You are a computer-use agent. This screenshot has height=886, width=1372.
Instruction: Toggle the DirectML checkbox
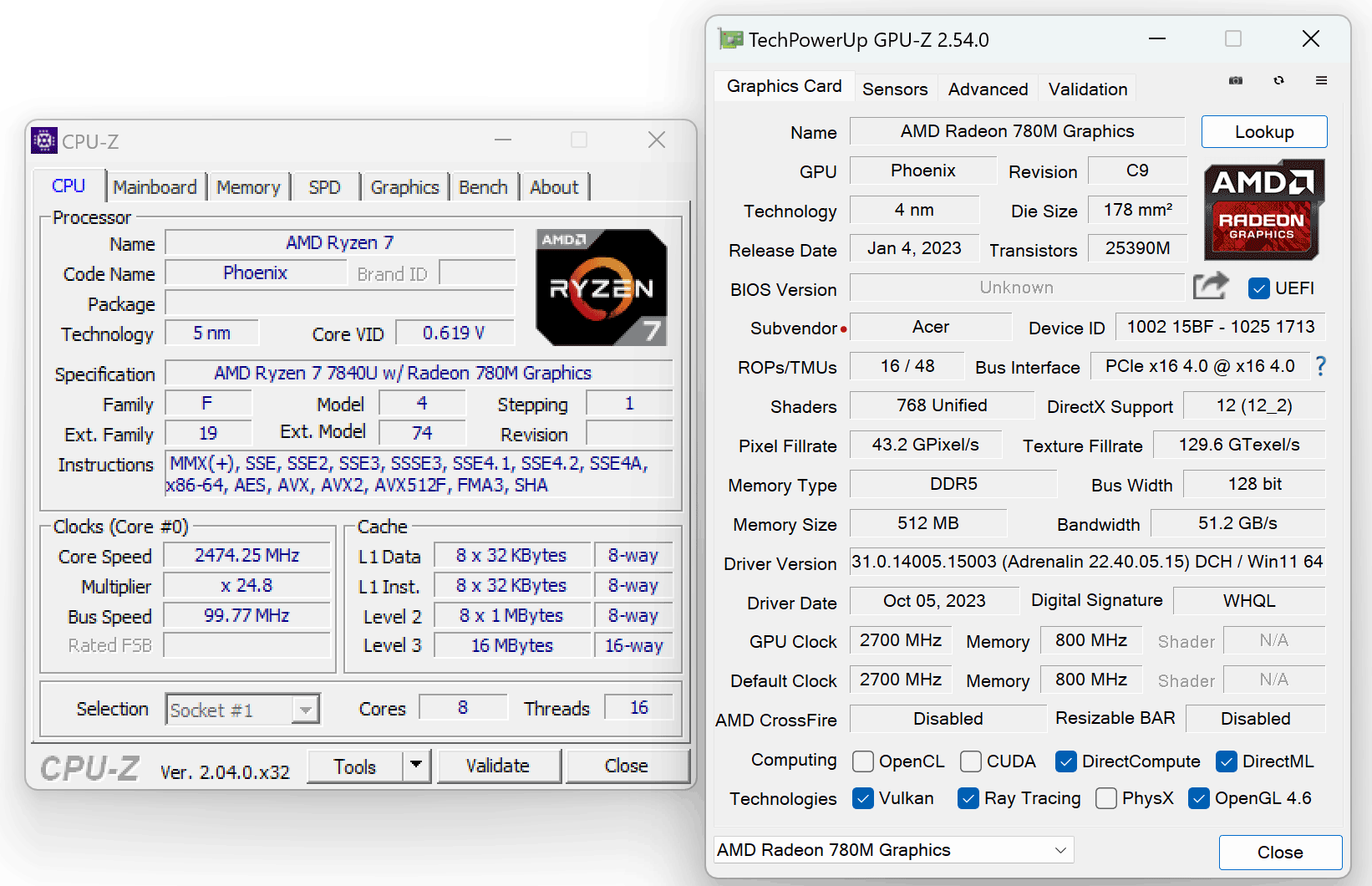1227,761
